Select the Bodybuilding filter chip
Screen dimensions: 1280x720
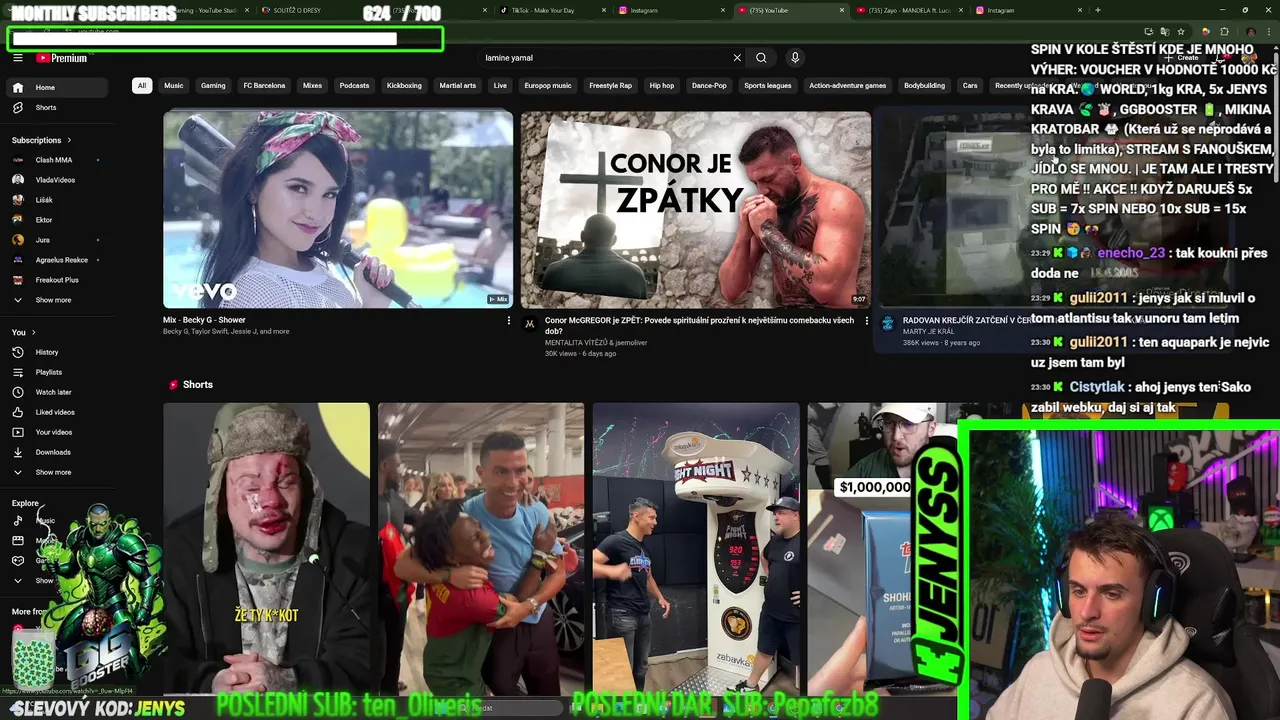coord(924,86)
